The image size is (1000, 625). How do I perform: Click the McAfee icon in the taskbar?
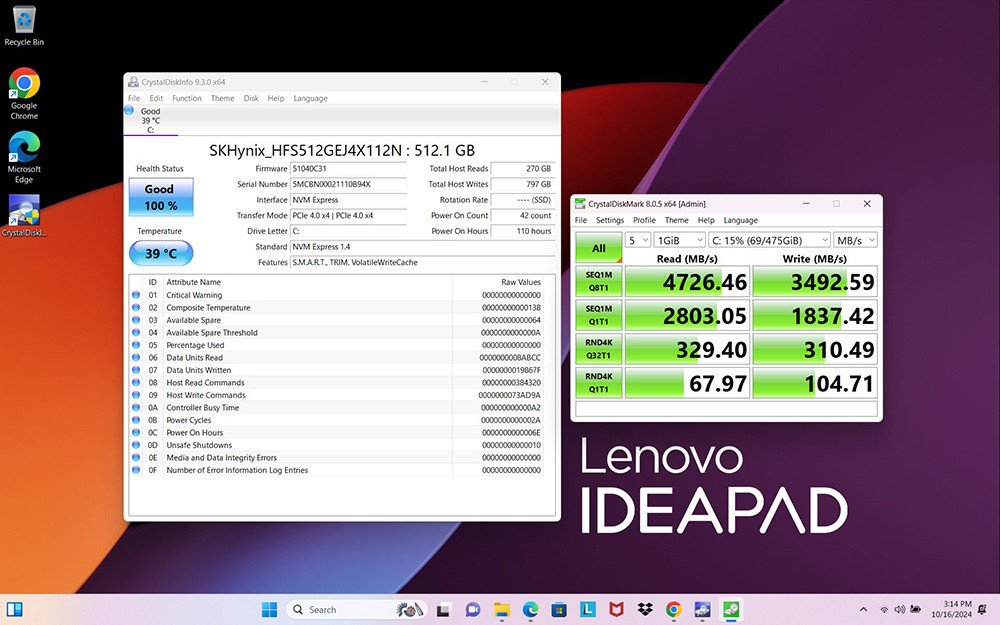tap(617, 609)
